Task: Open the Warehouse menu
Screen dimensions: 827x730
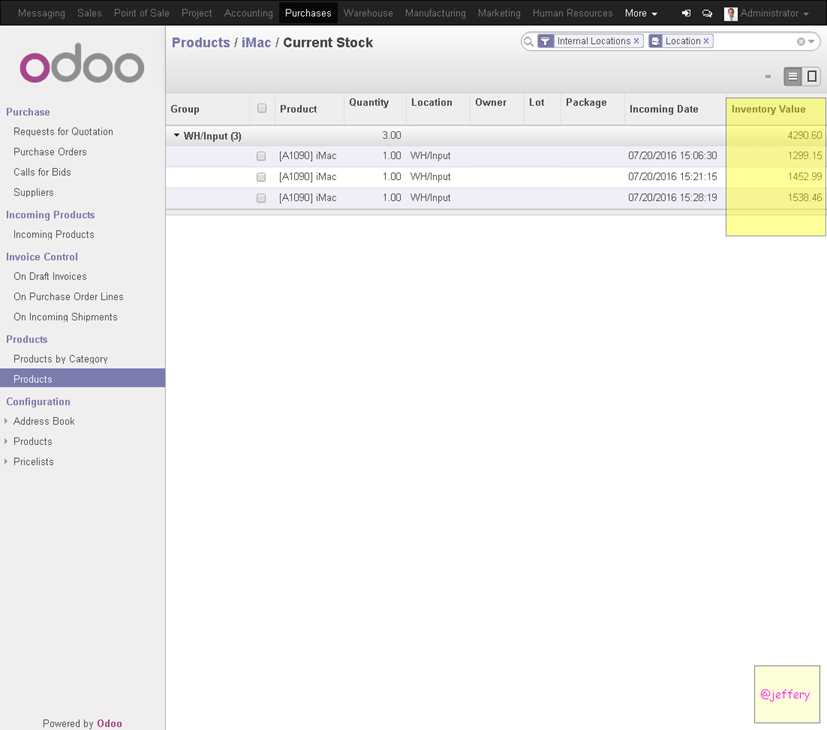Action: pyautogui.click(x=368, y=13)
